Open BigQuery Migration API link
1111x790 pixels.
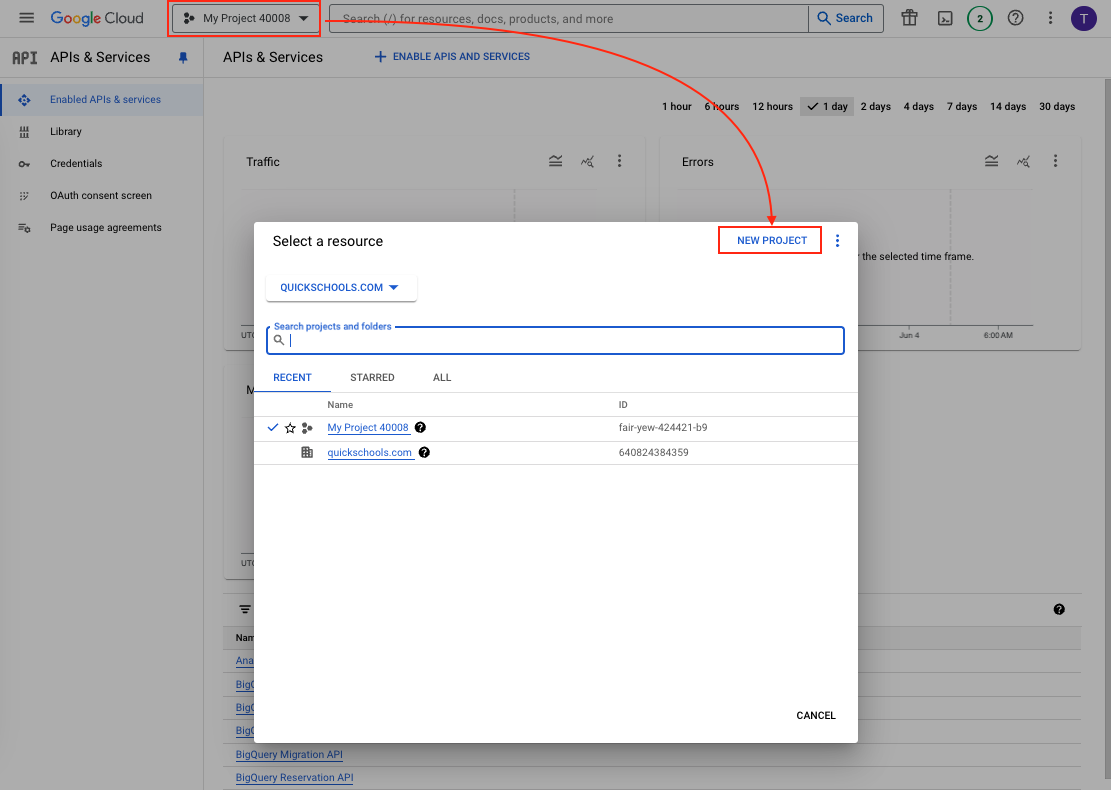[x=289, y=755]
